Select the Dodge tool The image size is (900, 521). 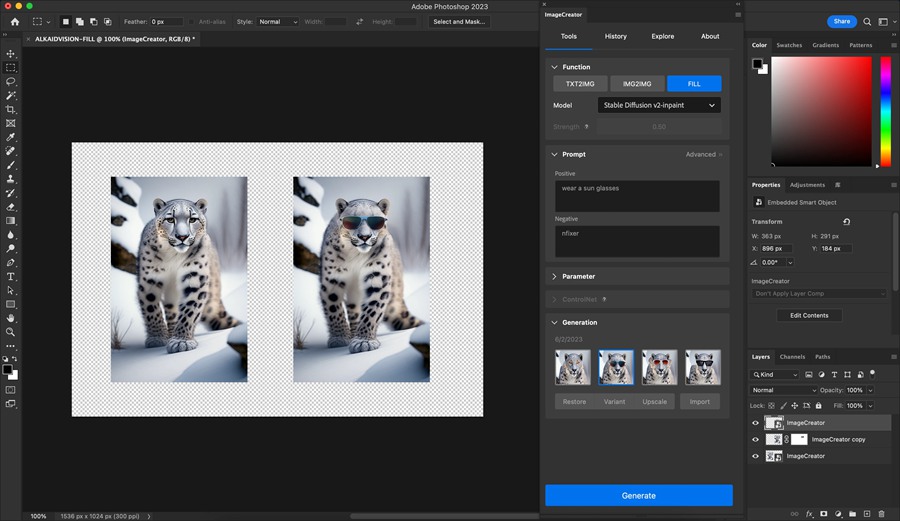(x=10, y=248)
